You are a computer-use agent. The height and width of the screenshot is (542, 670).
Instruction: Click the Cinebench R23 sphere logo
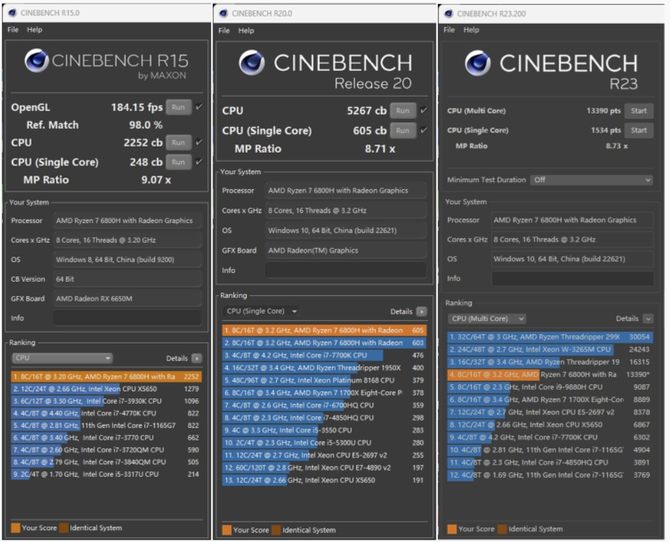(477, 63)
